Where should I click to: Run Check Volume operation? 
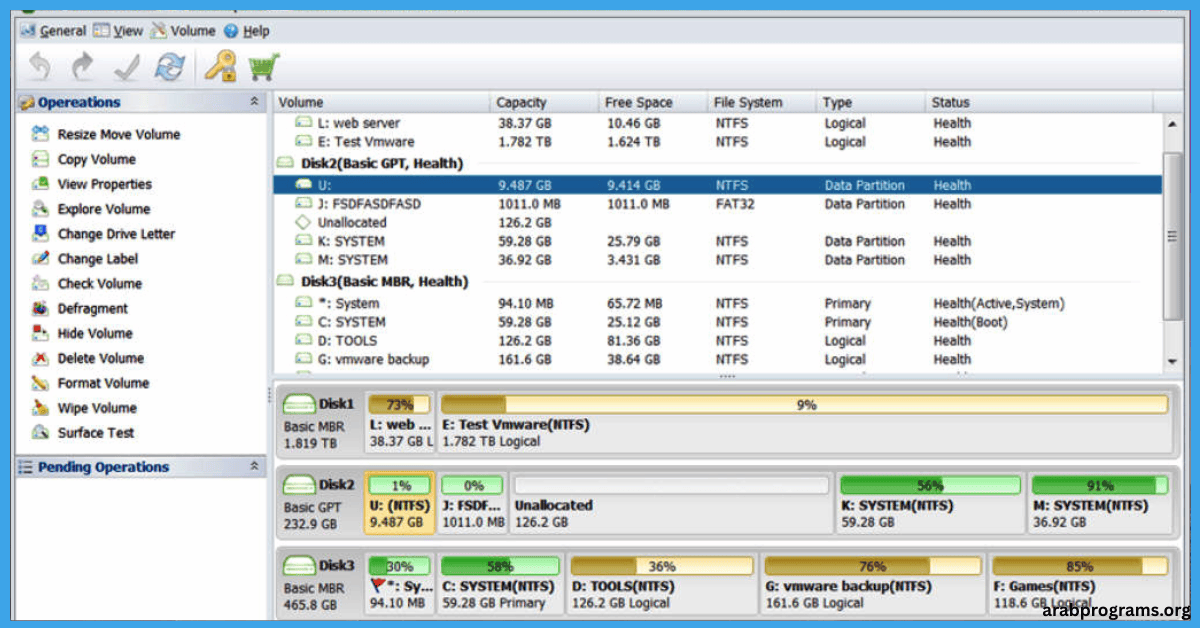coord(87,284)
